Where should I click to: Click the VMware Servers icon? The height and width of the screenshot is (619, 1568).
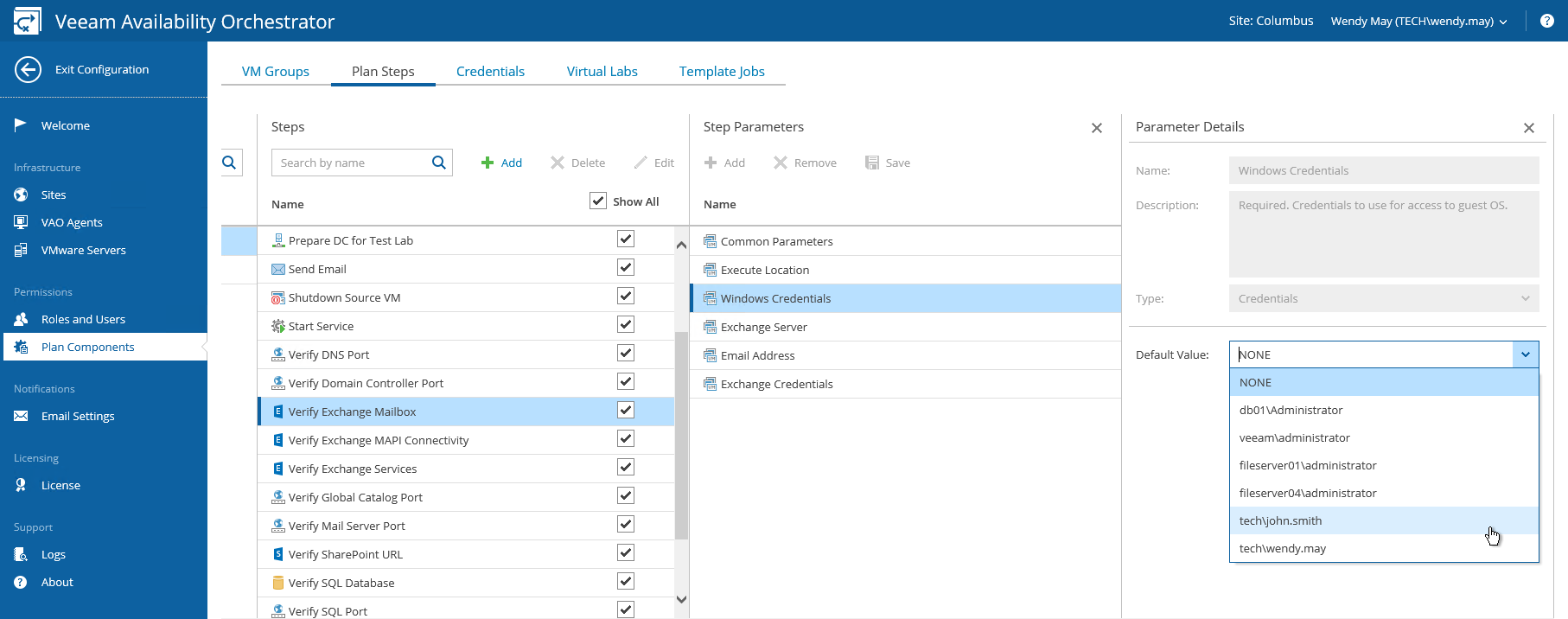(x=21, y=250)
